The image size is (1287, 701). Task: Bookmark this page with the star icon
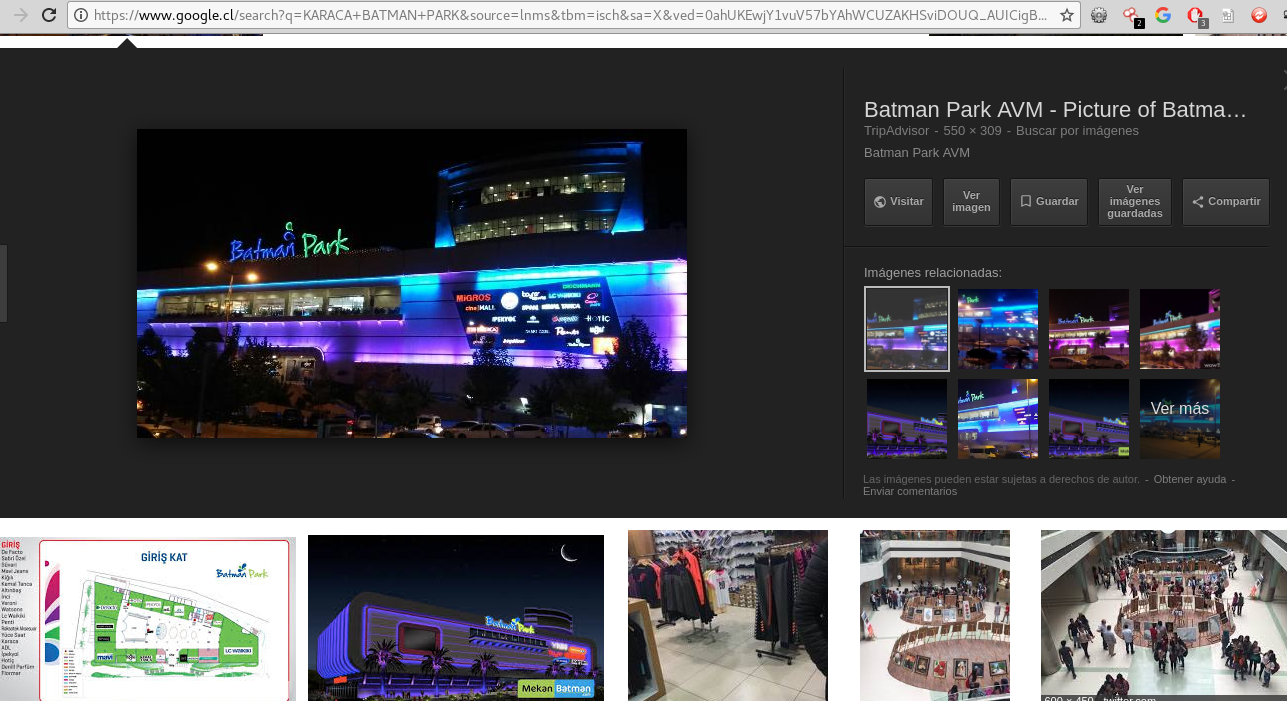pyautogui.click(x=1067, y=15)
